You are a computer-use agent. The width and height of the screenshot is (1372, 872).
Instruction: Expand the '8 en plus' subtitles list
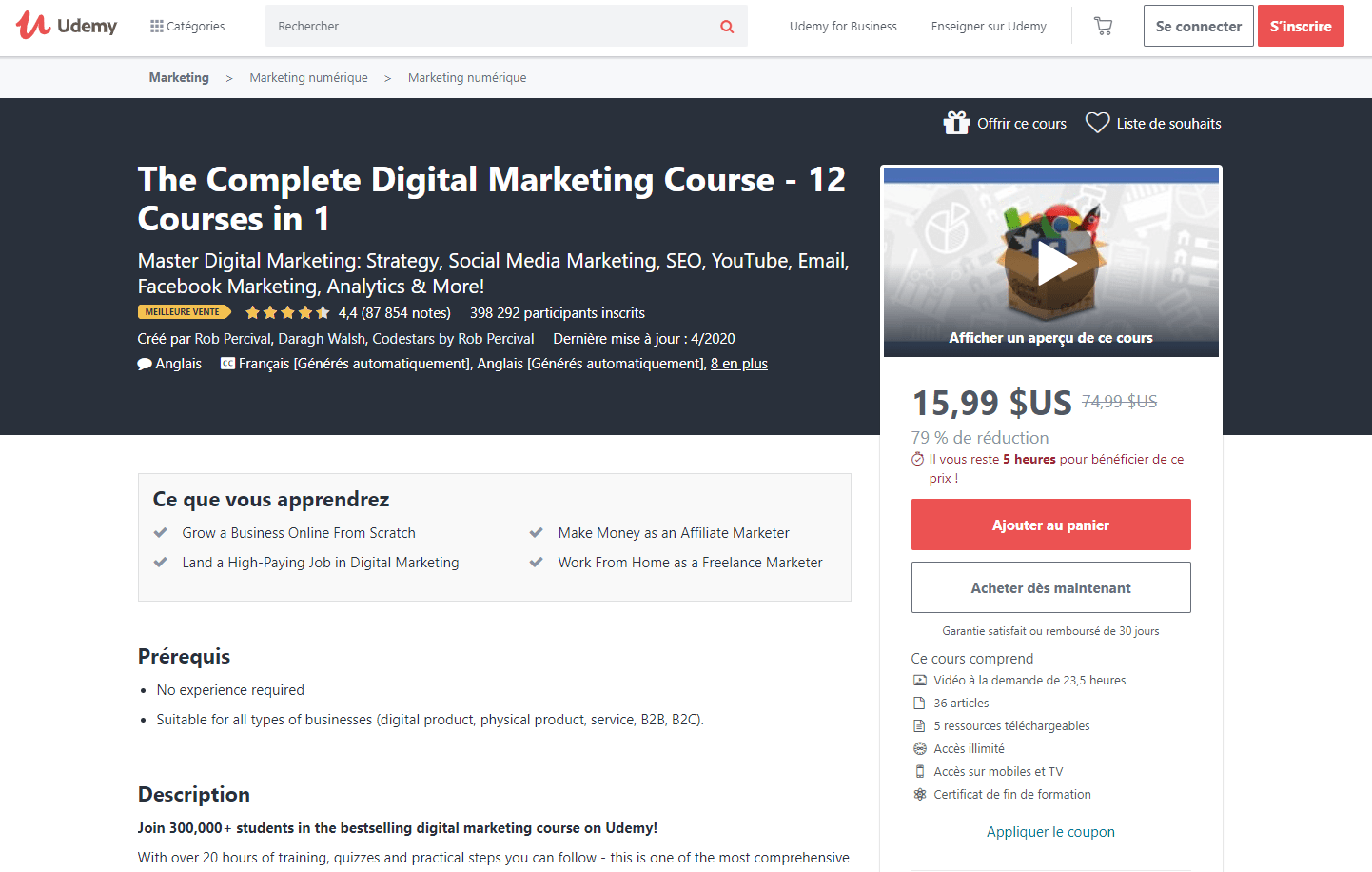pyautogui.click(x=738, y=364)
